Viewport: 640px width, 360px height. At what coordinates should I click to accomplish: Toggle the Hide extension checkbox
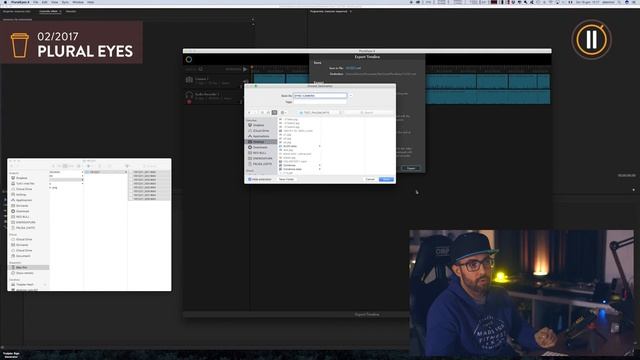point(250,179)
